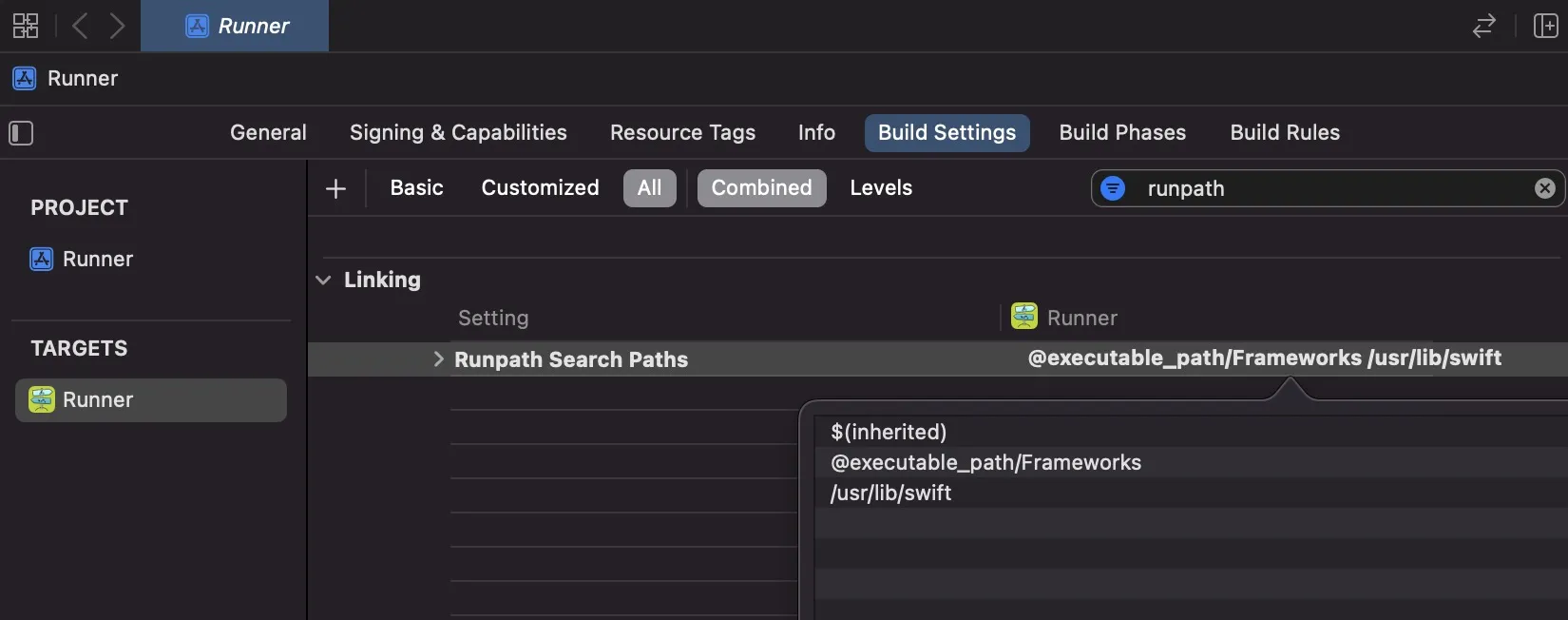Switch to Signing & Capabilities tab

click(458, 133)
